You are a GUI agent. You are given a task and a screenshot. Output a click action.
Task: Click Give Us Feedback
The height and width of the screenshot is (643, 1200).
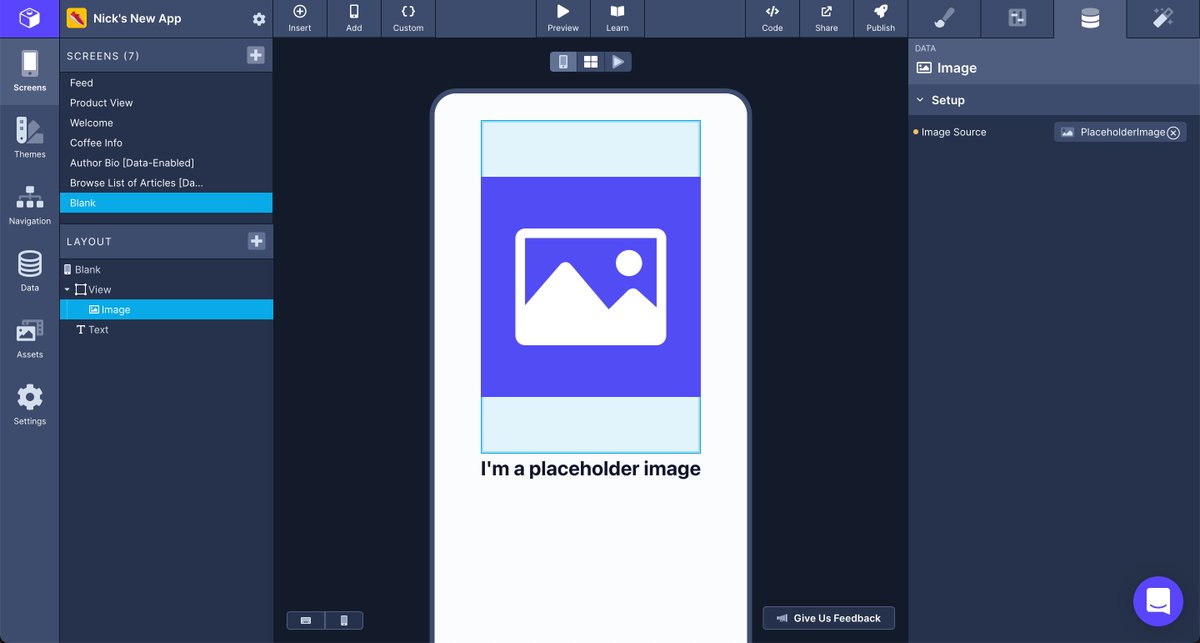(x=828, y=617)
